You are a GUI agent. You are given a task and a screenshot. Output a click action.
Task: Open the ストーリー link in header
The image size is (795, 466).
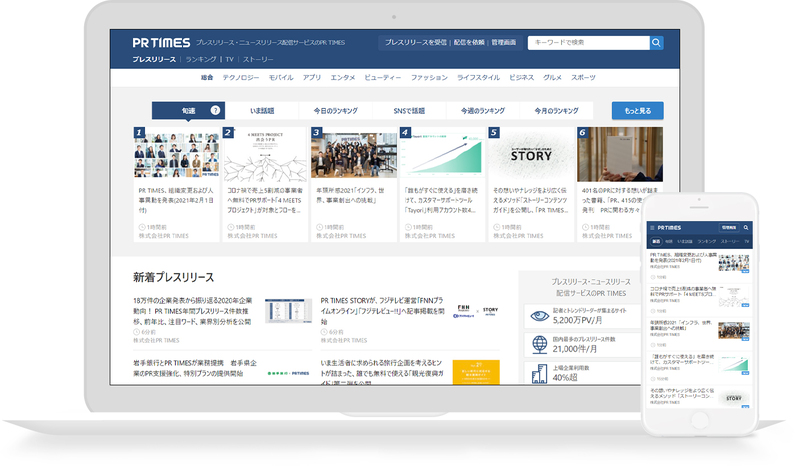pos(258,59)
